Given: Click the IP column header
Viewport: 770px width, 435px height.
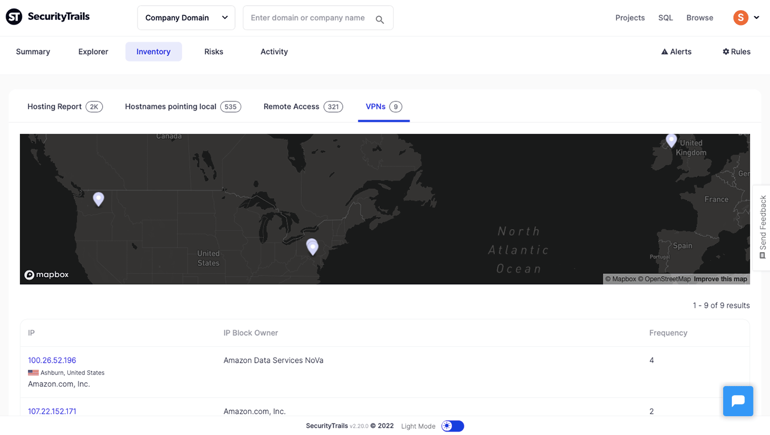Looking at the screenshot, I should [x=31, y=333].
